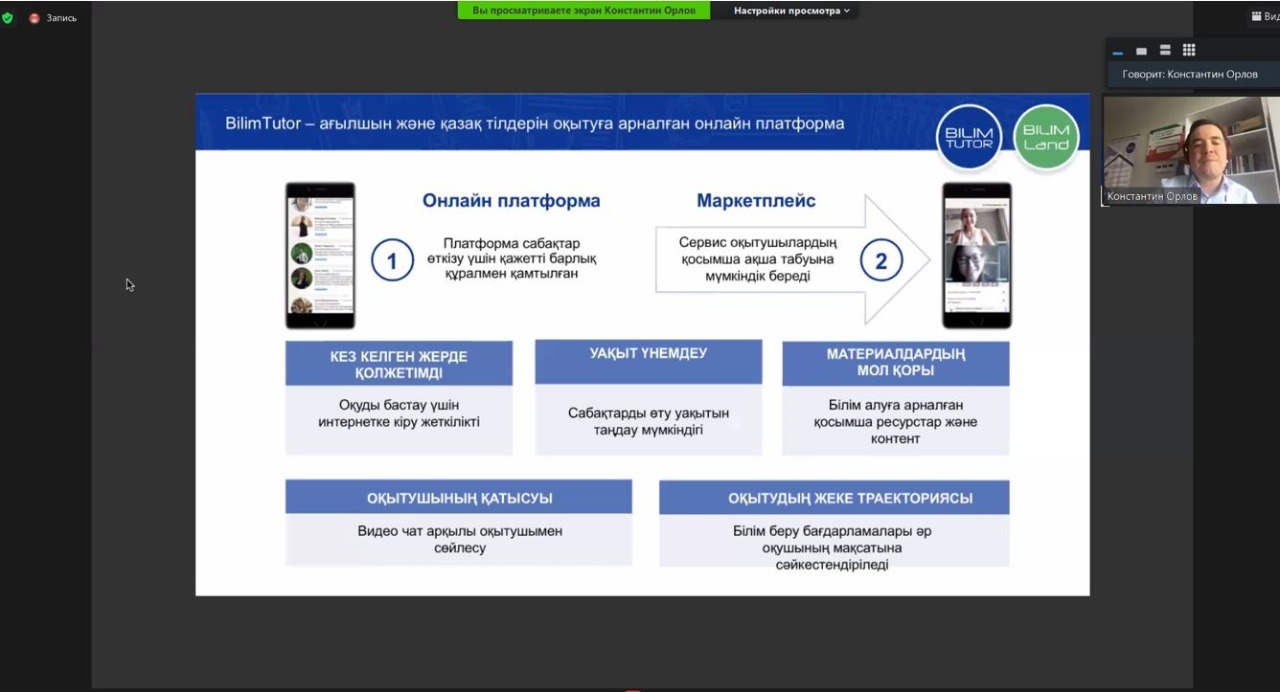Click the "Константин Орлов" name label on the video
This screenshot has width=1280, height=692.
pyautogui.click(x=1151, y=197)
